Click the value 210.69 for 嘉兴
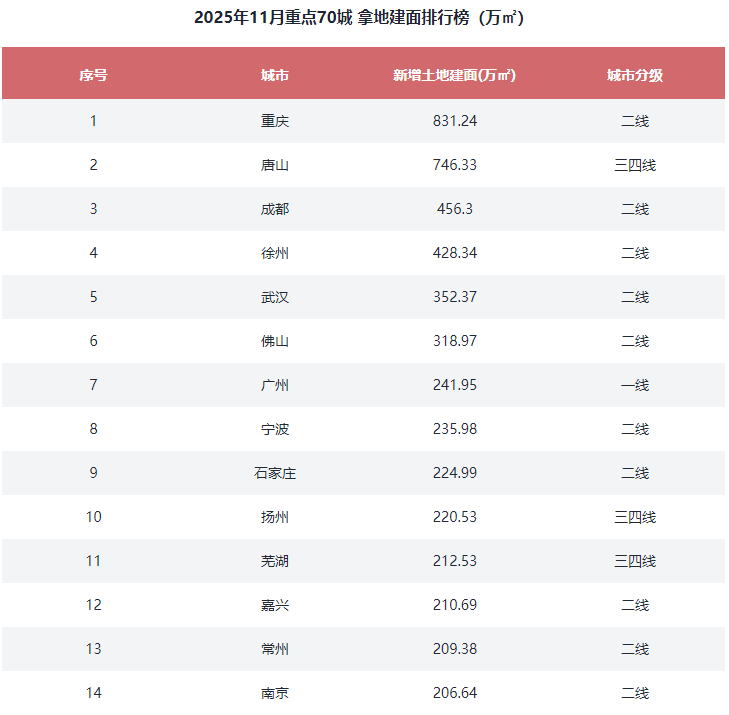Viewport: 729px width, 715px height. click(455, 605)
